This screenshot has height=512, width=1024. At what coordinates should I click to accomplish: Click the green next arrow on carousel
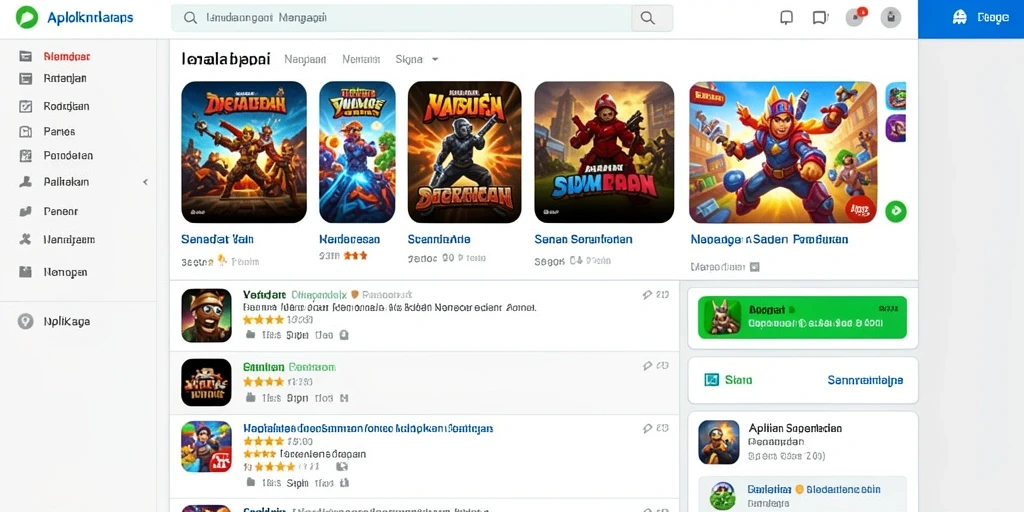click(x=896, y=211)
